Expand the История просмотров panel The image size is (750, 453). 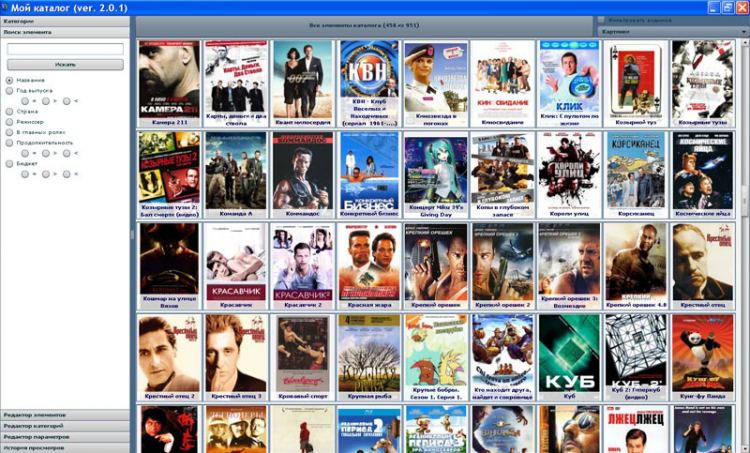click(65, 448)
